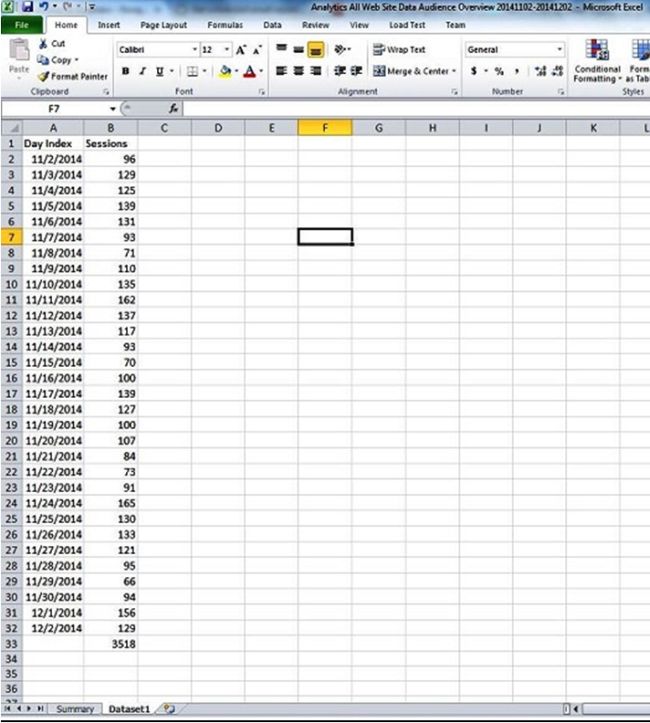Image resolution: width=650 pixels, height=723 pixels.
Task: Toggle Top Align
Action: click(282, 49)
